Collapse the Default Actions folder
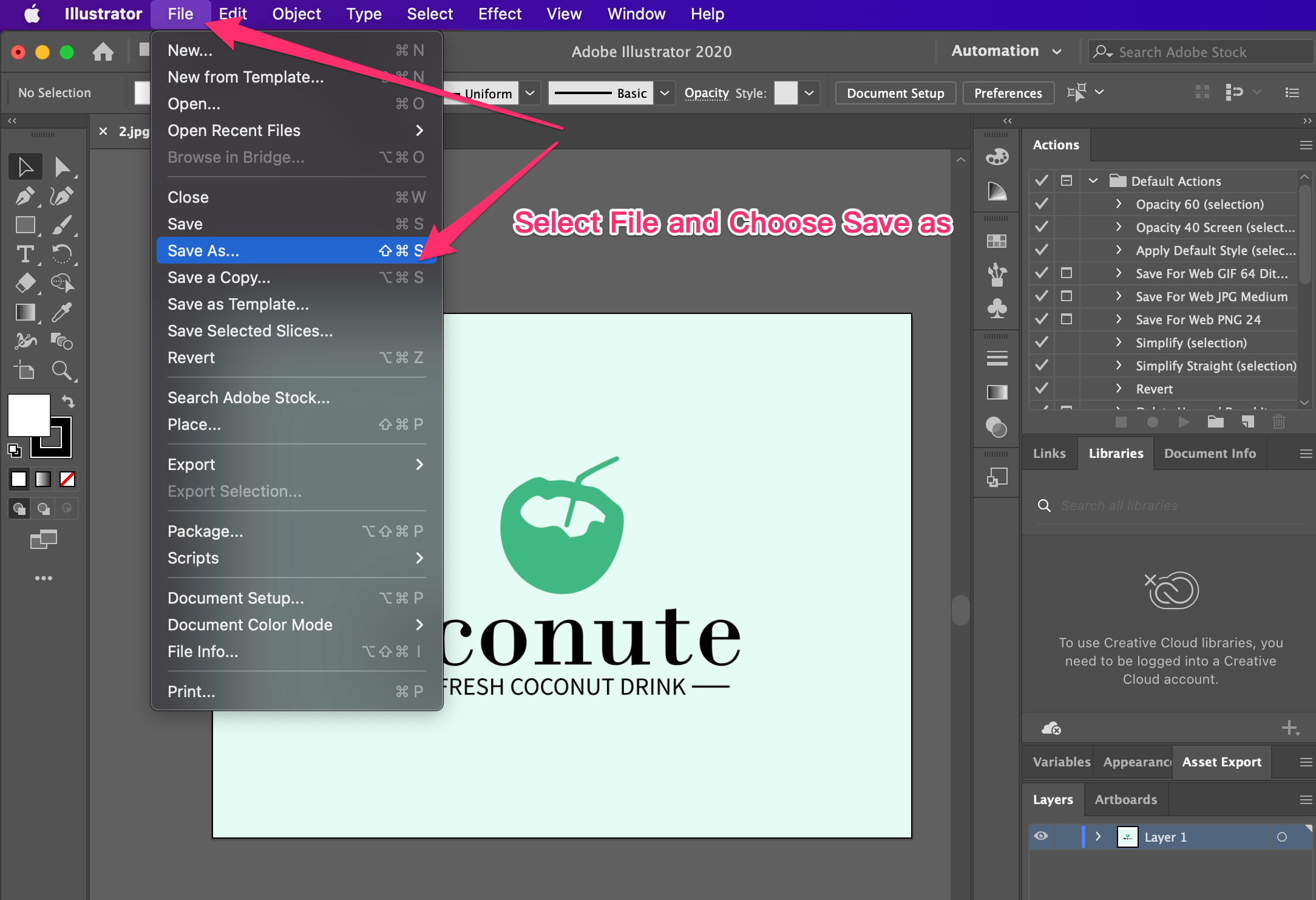The image size is (1316, 900). click(1093, 181)
